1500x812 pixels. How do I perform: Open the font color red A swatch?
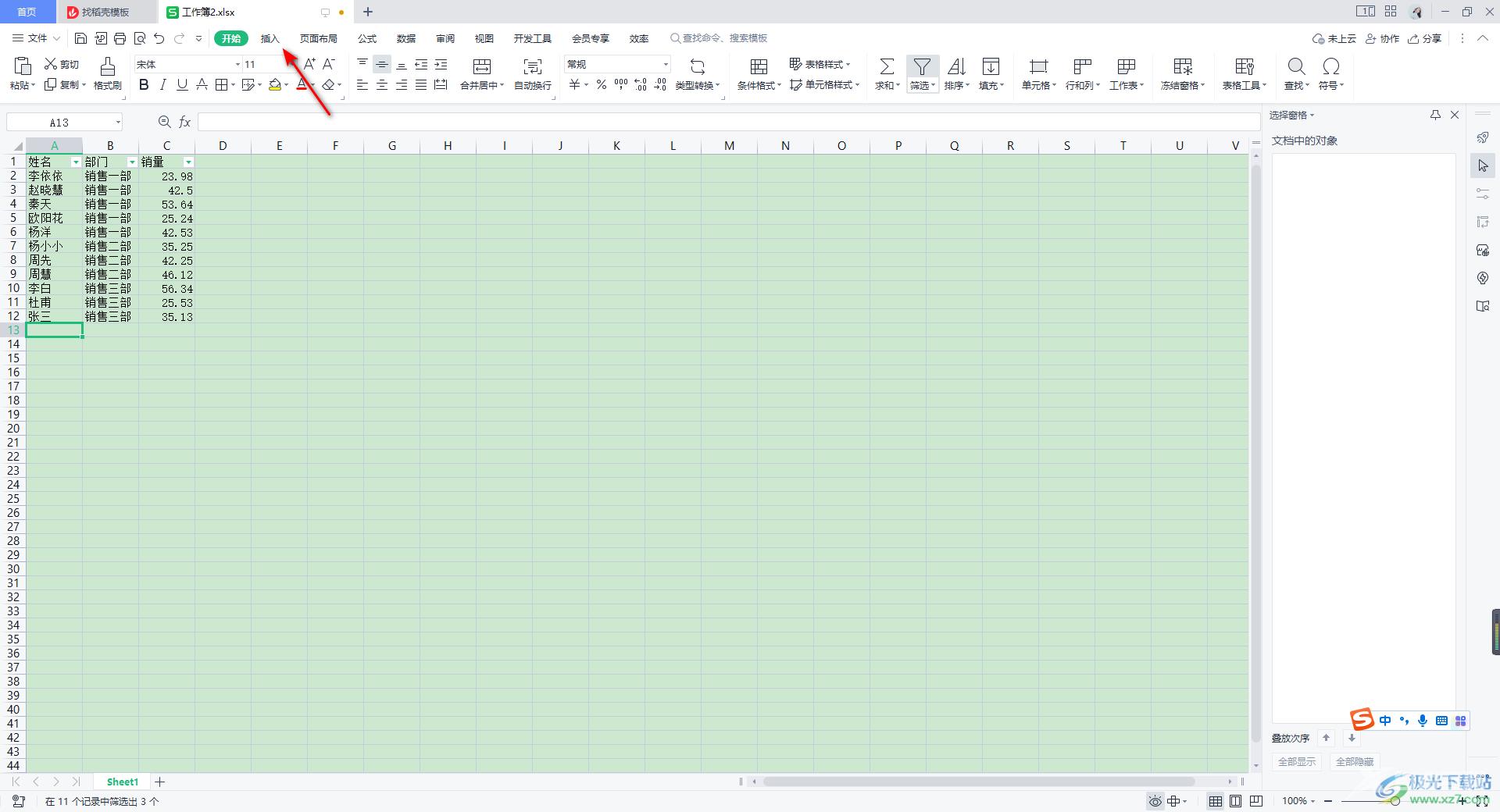click(302, 84)
